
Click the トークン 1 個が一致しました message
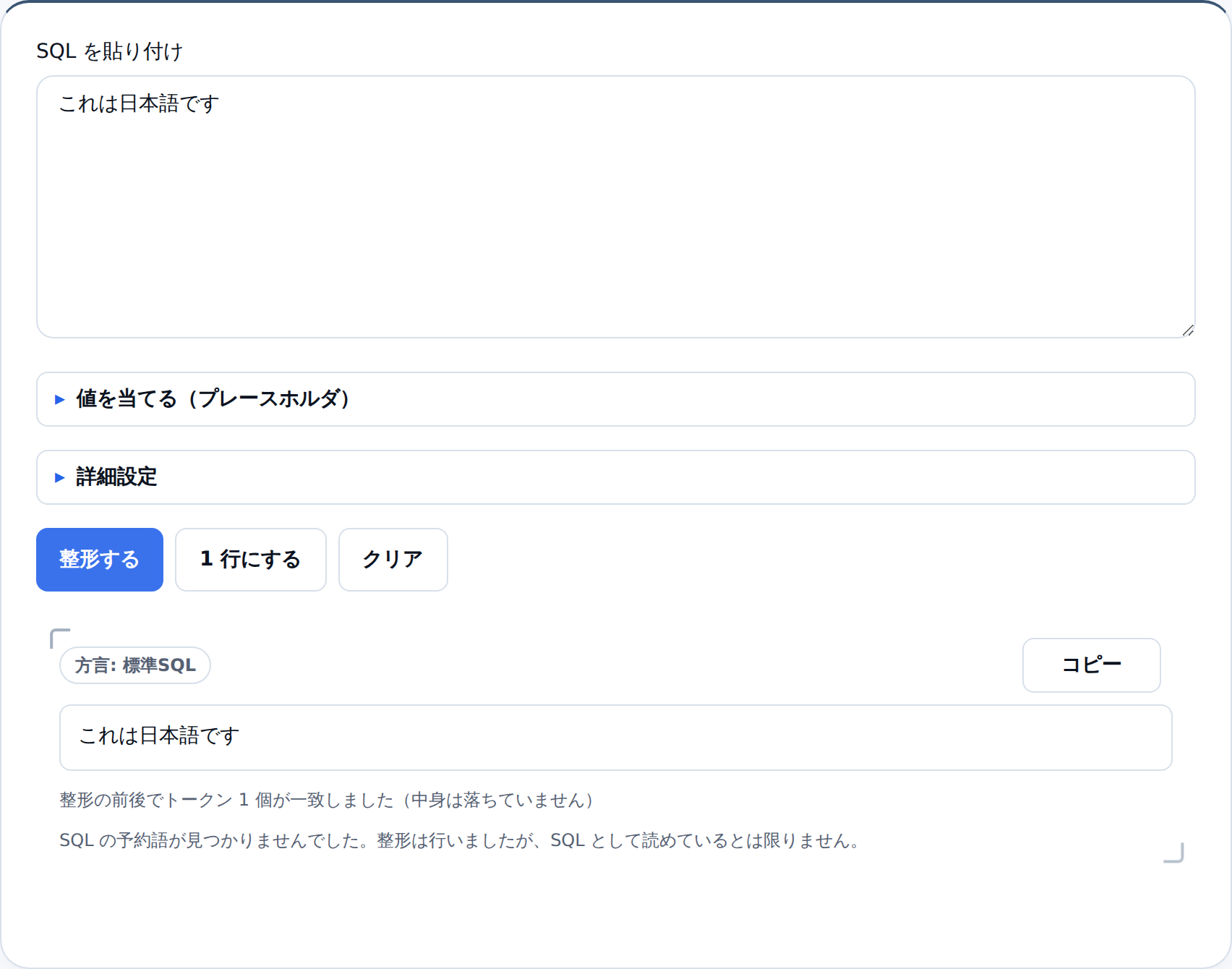point(327,800)
